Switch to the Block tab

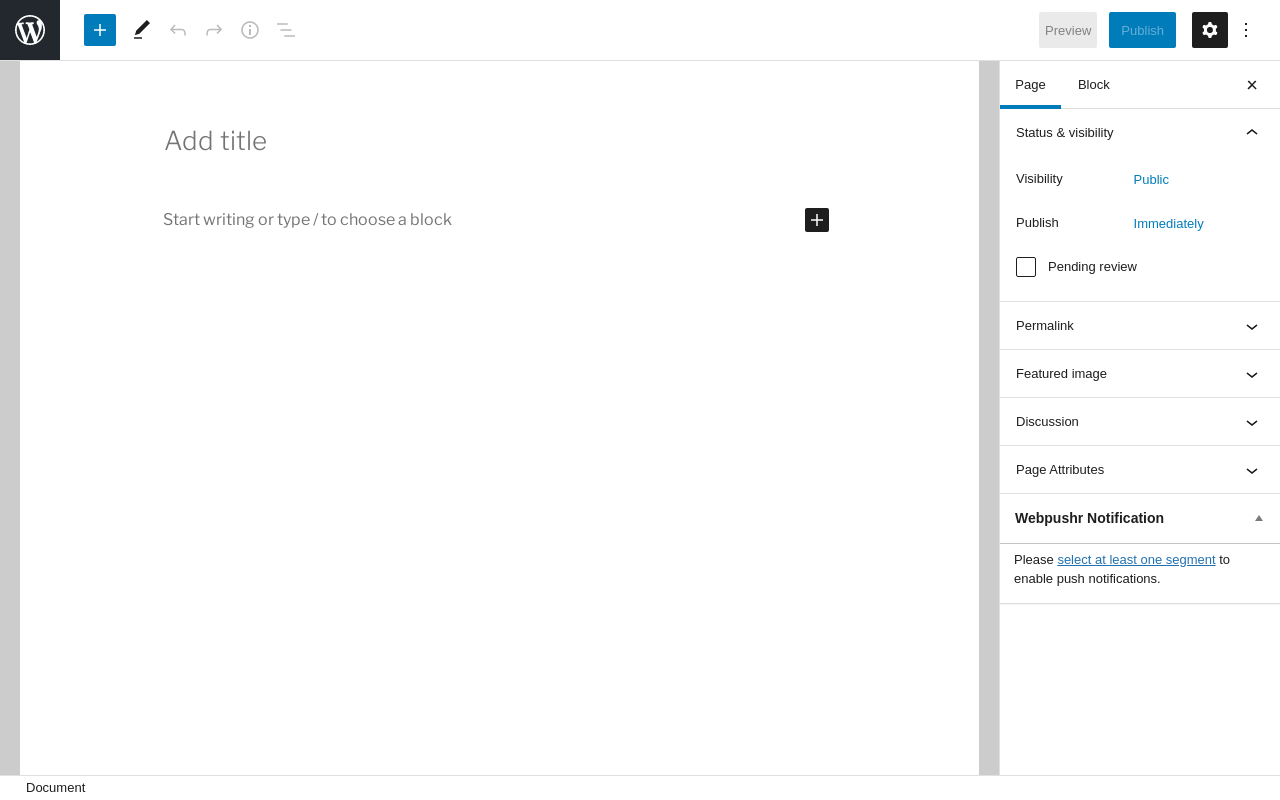click(x=1094, y=85)
